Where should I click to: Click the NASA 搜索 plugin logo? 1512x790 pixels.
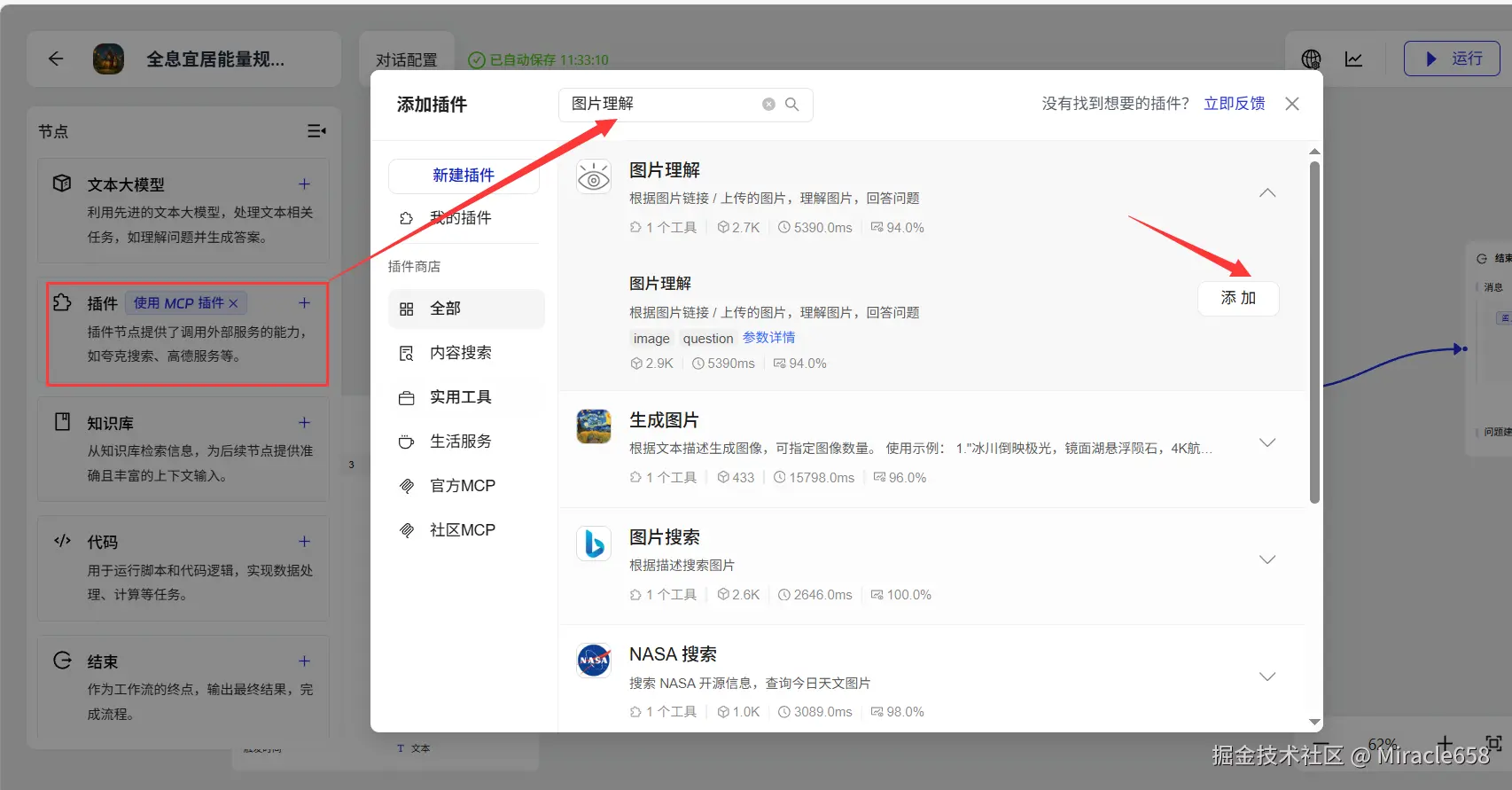click(594, 661)
